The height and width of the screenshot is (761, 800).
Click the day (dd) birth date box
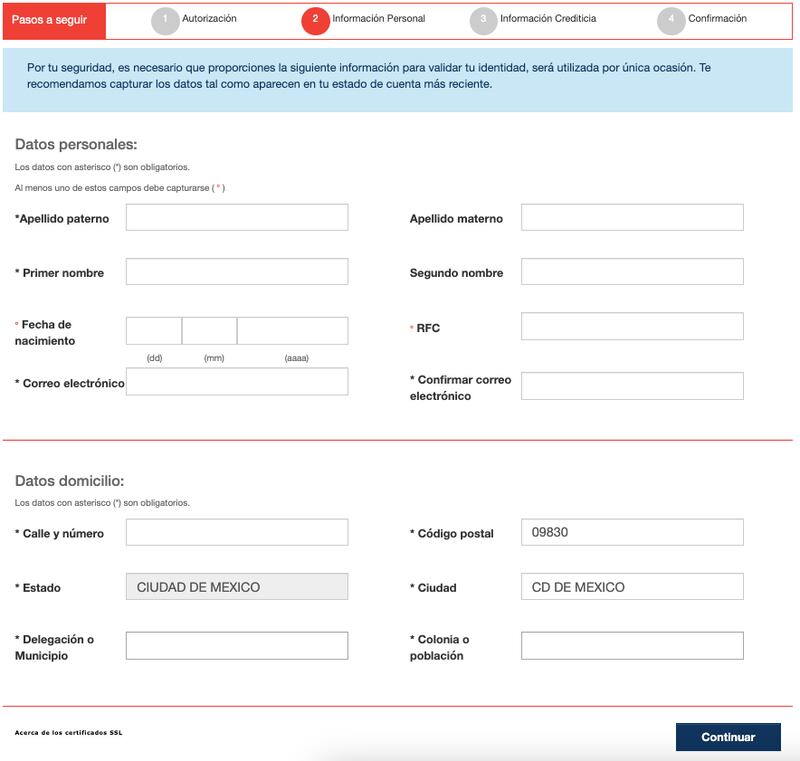(154, 331)
